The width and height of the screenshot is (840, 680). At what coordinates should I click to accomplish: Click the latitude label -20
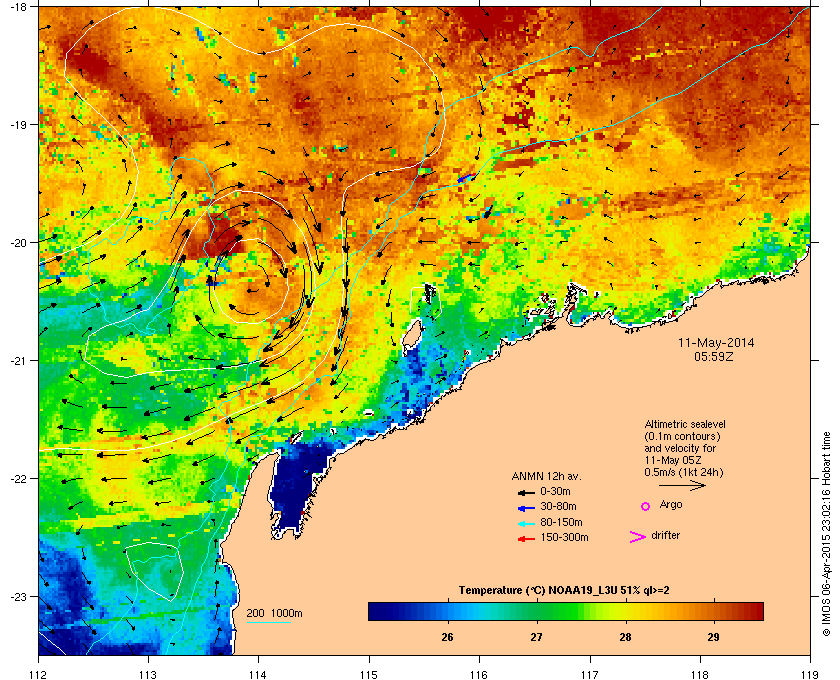click(17, 242)
